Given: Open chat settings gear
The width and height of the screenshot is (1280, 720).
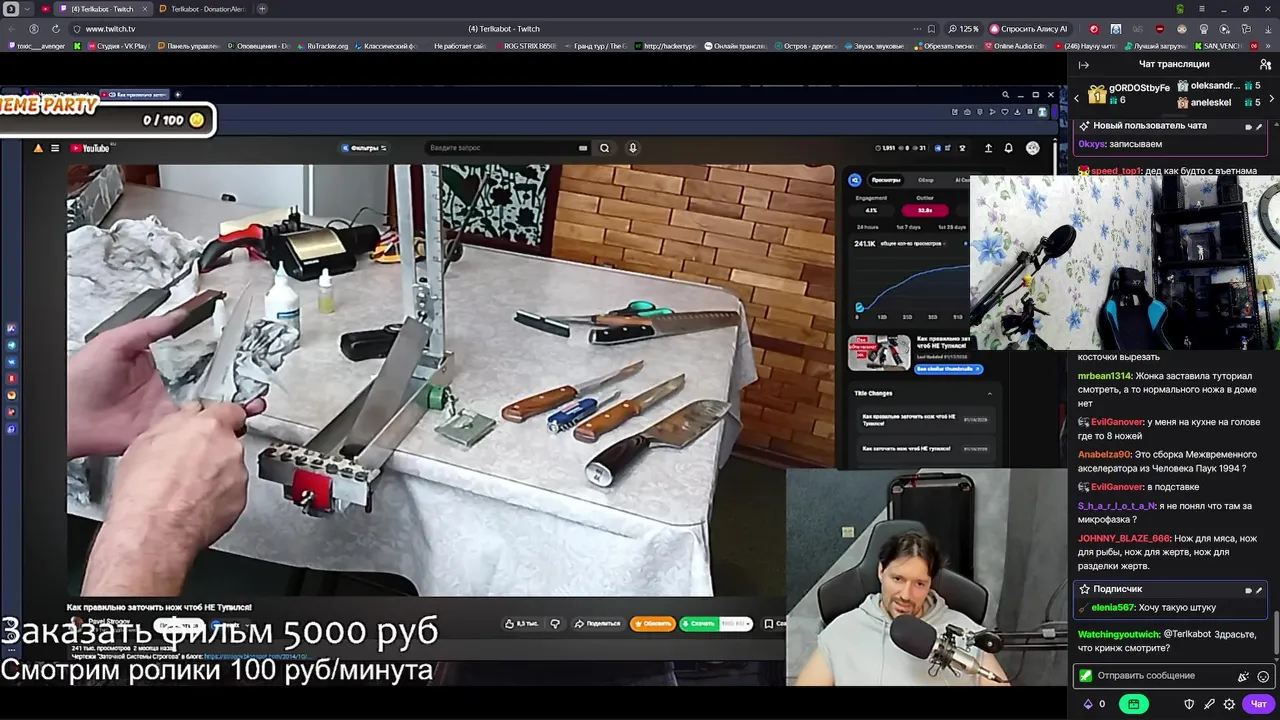Looking at the screenshot, I should (x=1229, y=704).
